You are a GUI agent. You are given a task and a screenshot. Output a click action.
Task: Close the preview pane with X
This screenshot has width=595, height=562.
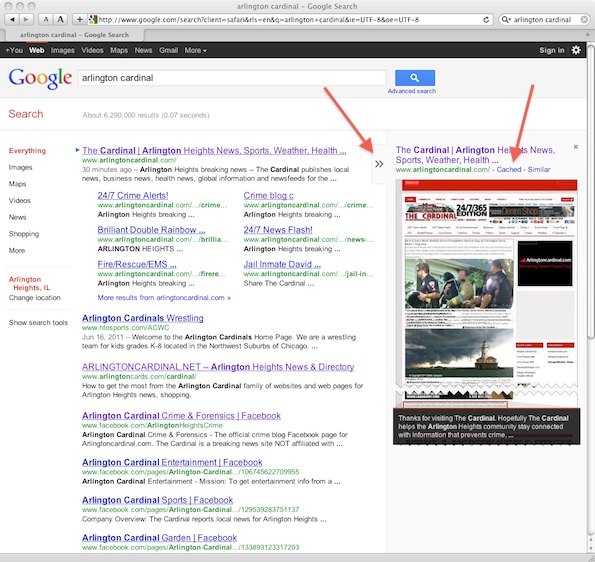(x=576, y=146)
